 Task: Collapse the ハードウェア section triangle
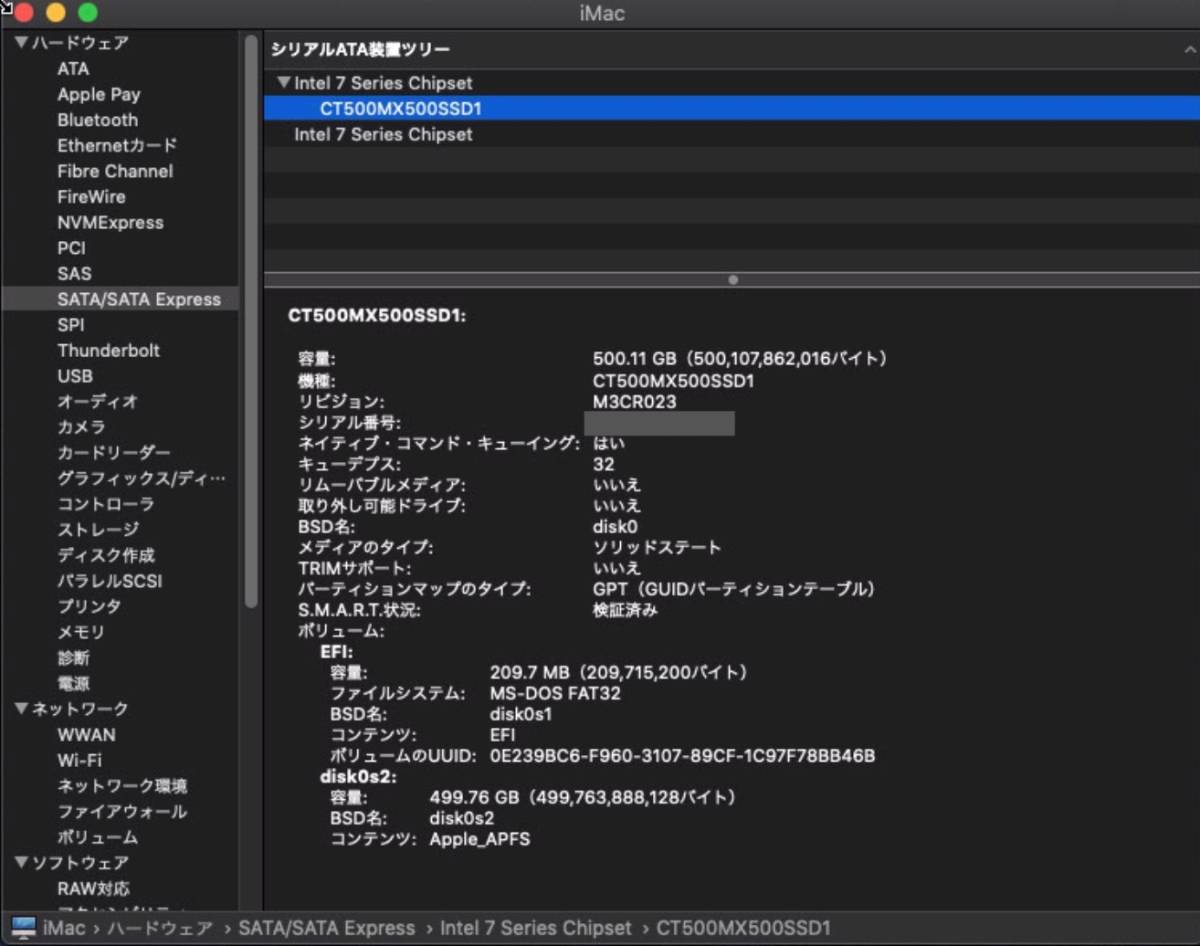coord(21,43)
